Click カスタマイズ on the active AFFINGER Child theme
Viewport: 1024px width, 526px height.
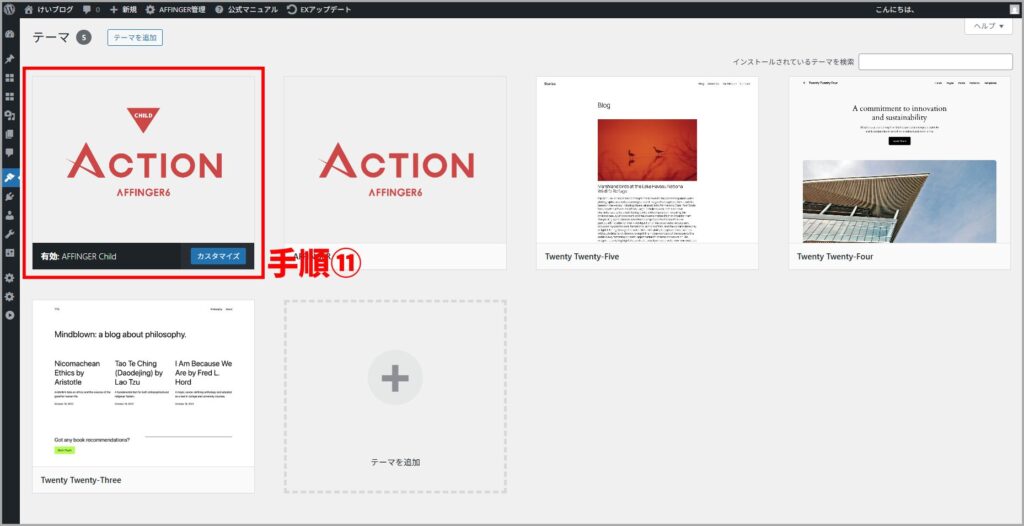point(218,256)
